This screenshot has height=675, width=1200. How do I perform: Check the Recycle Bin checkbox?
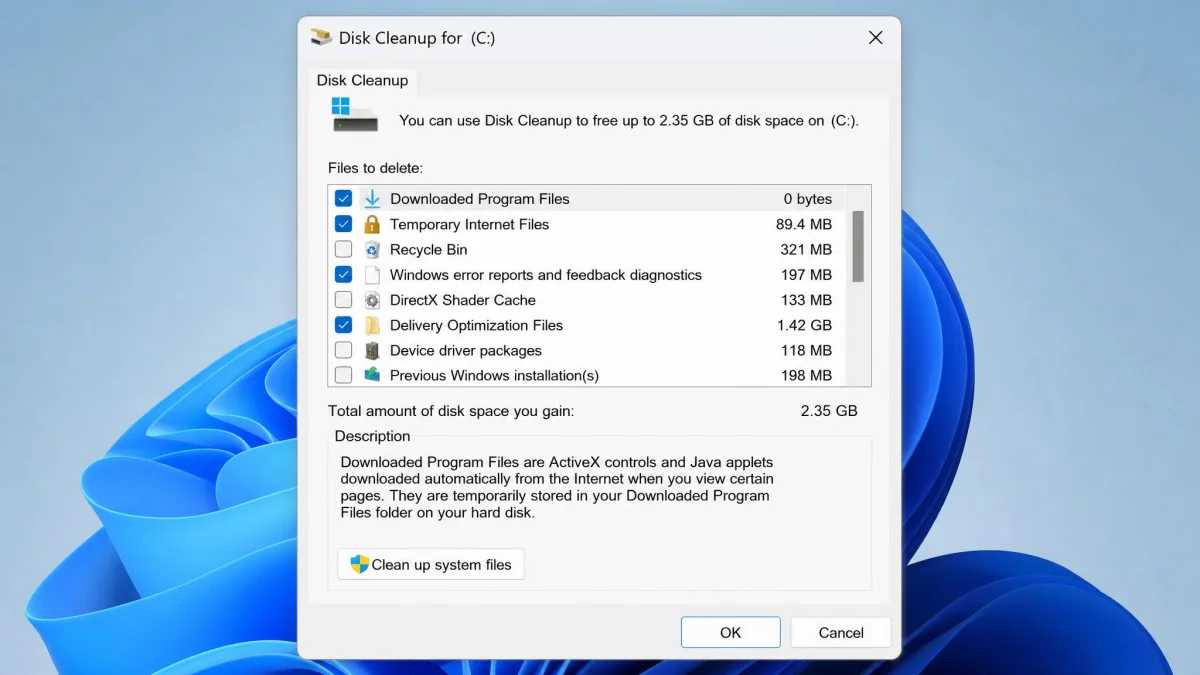point(343,249)
